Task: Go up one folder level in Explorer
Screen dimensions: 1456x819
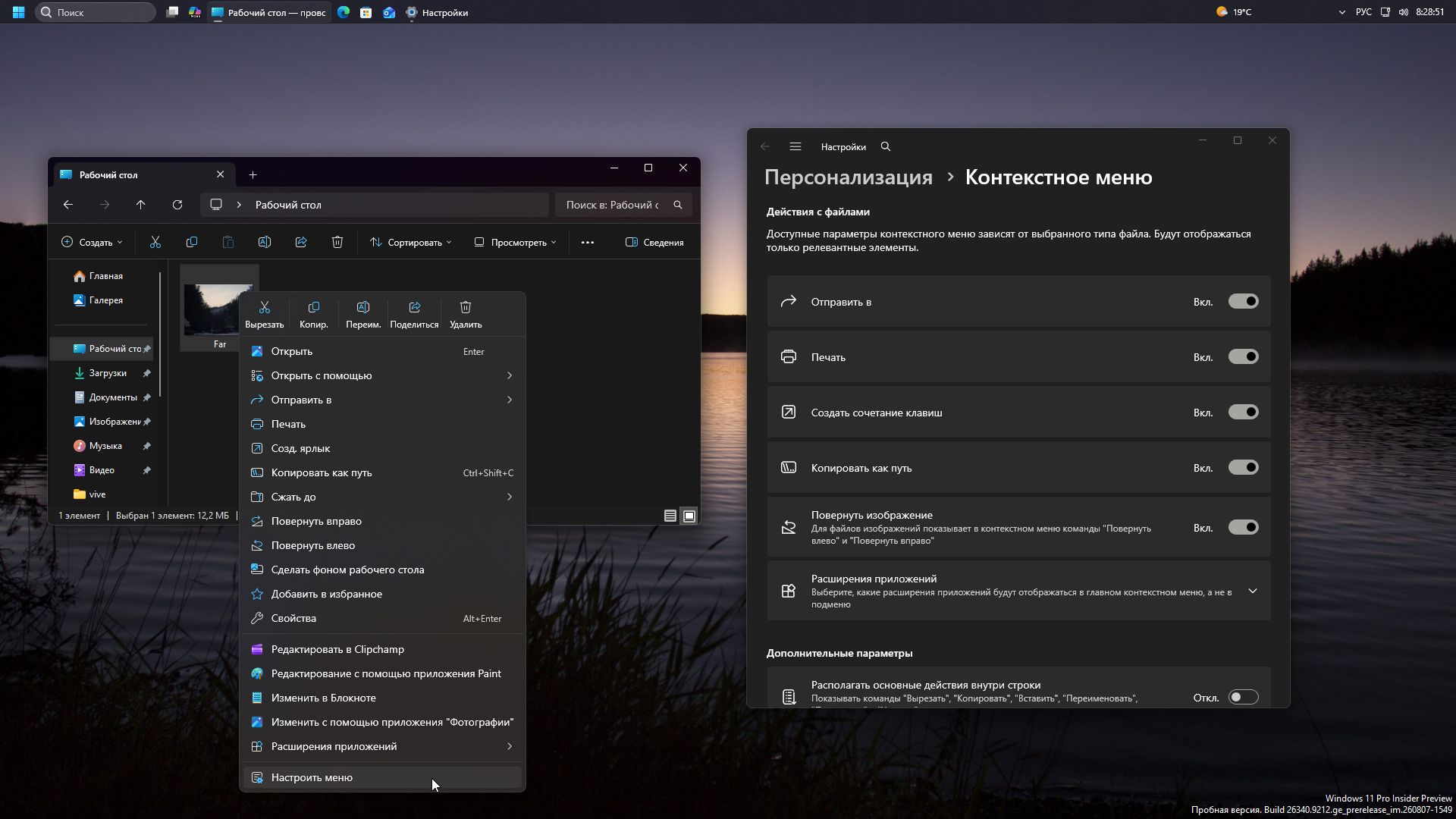Action: [x=141, y=205]
